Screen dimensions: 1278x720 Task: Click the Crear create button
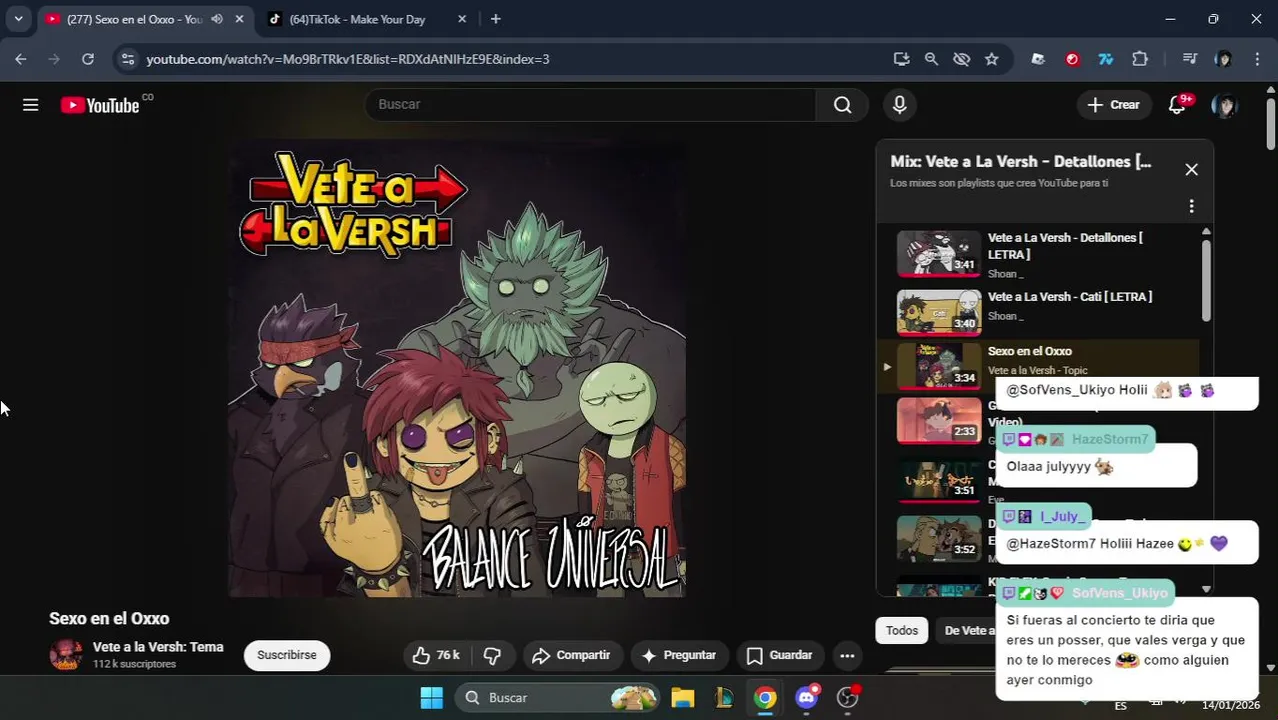(1114, 105)
